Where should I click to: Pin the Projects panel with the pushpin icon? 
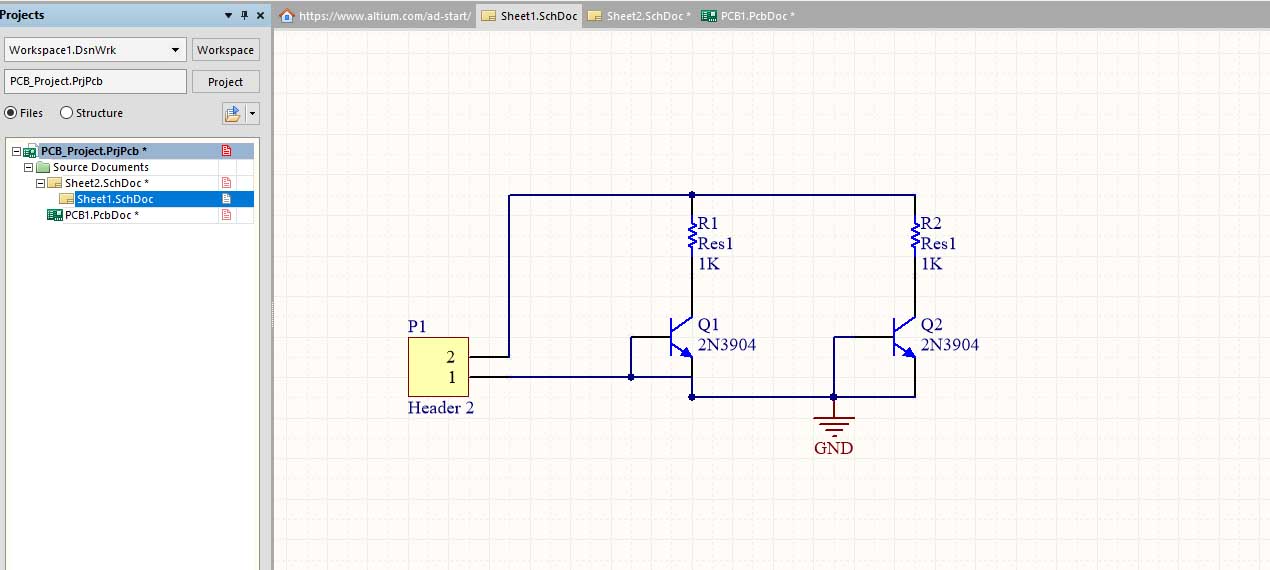tap(244, 16)
